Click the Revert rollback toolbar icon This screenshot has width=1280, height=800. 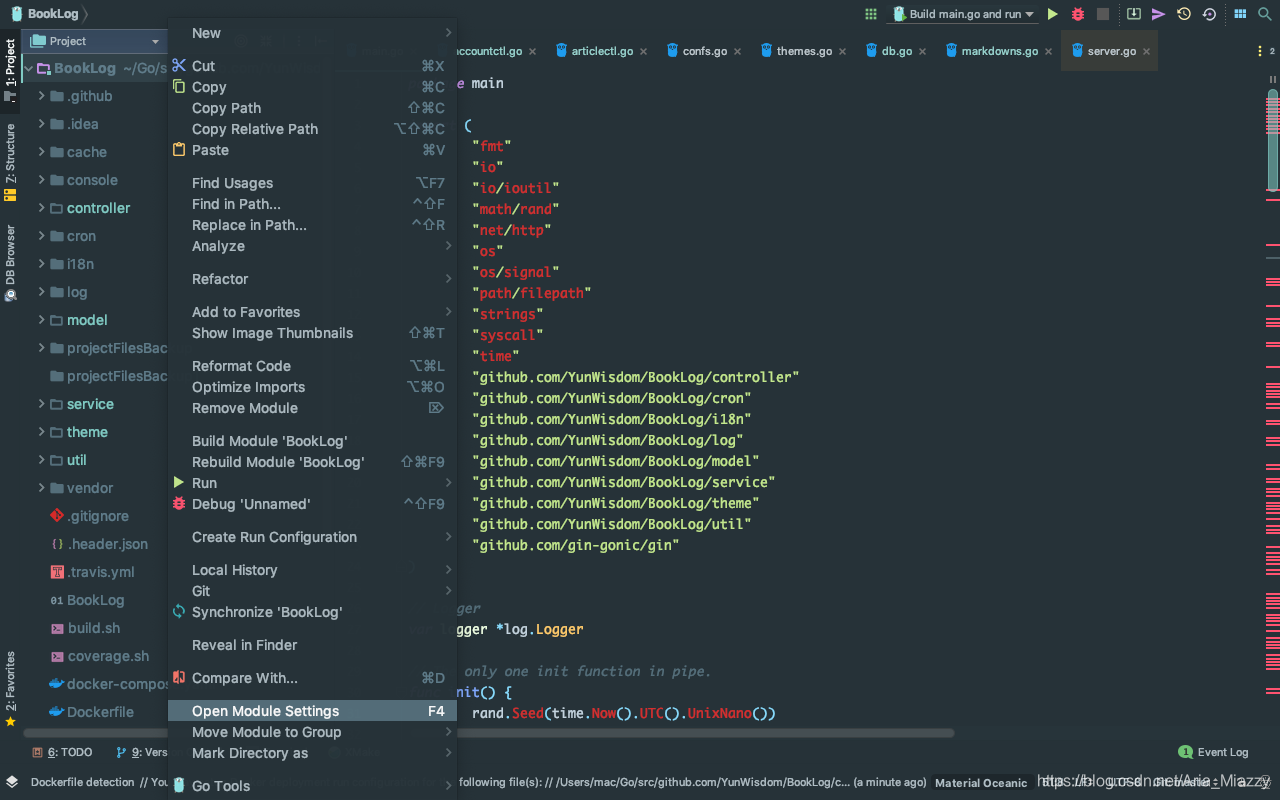1209,14
